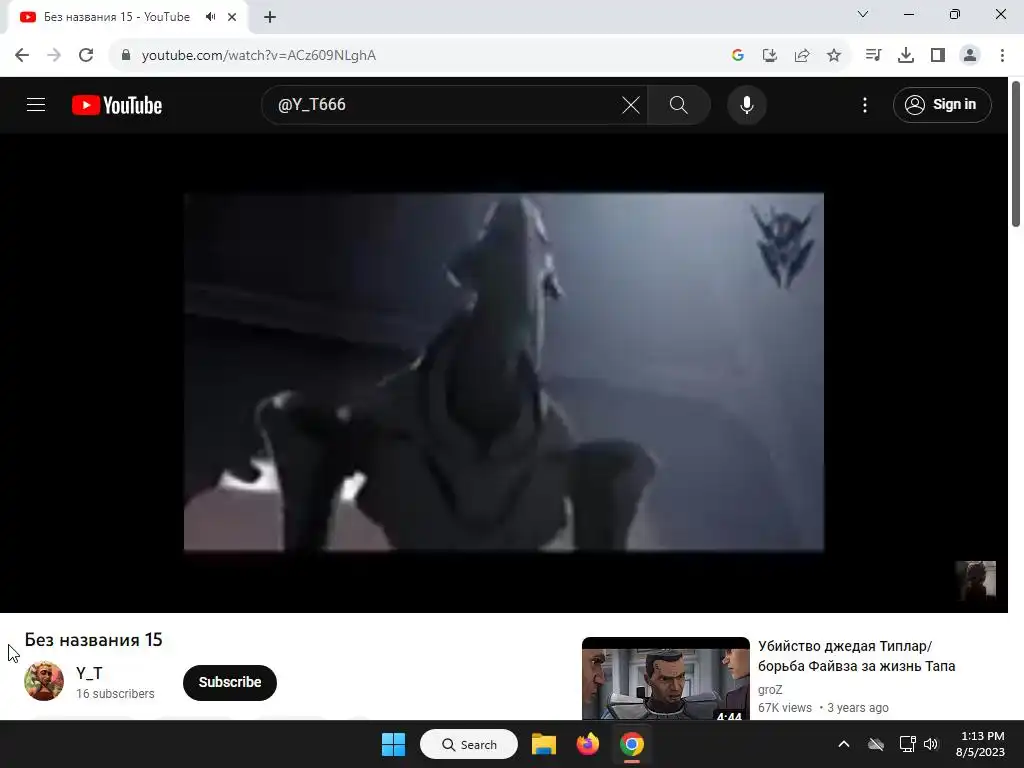The image size is (1024, 768).
Task: Show hidden tray icons chevron
Action: pyautogui.click(x=844, y=744)
